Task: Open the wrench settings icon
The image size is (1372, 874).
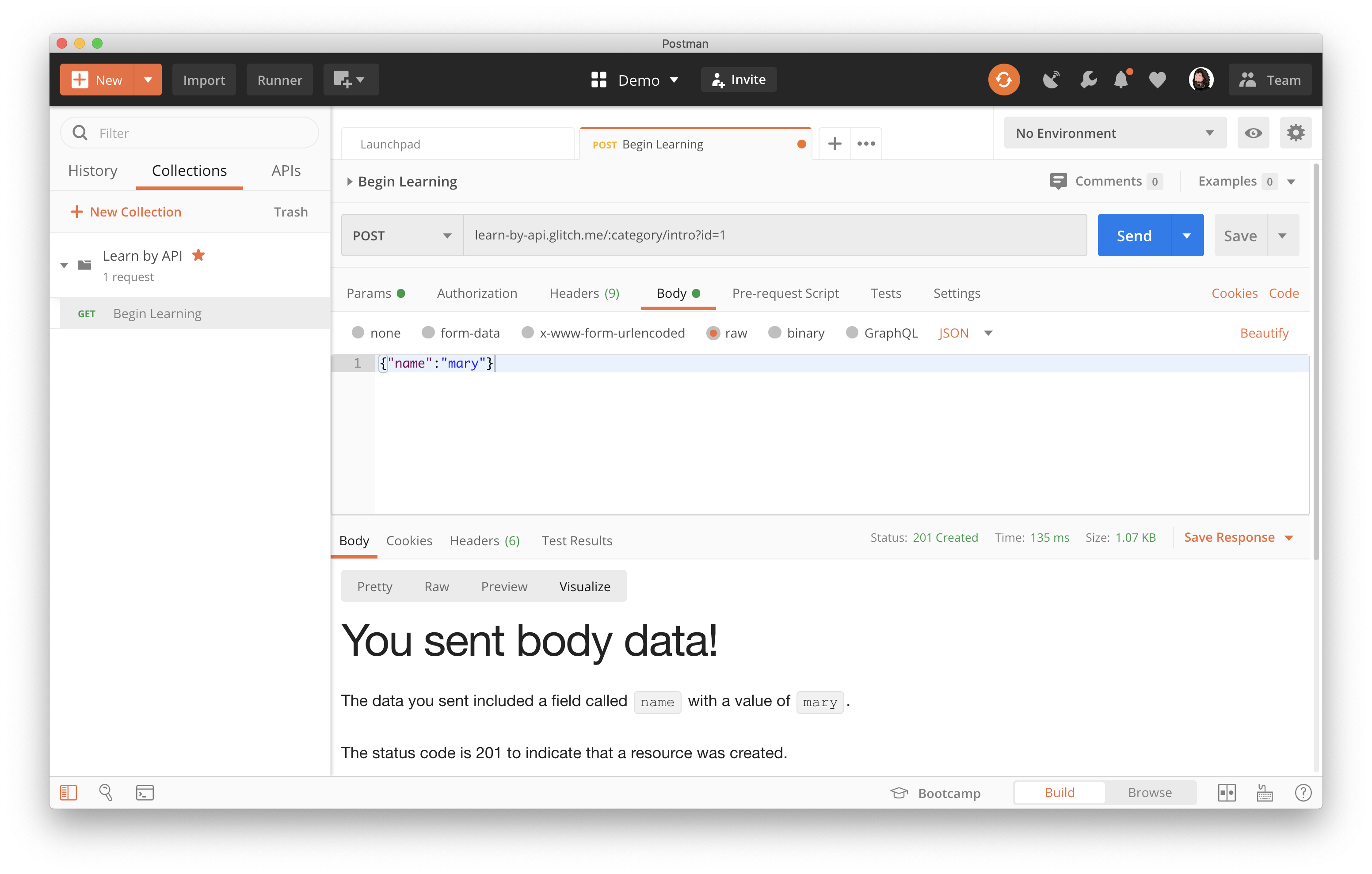Action: (1088, 80)
